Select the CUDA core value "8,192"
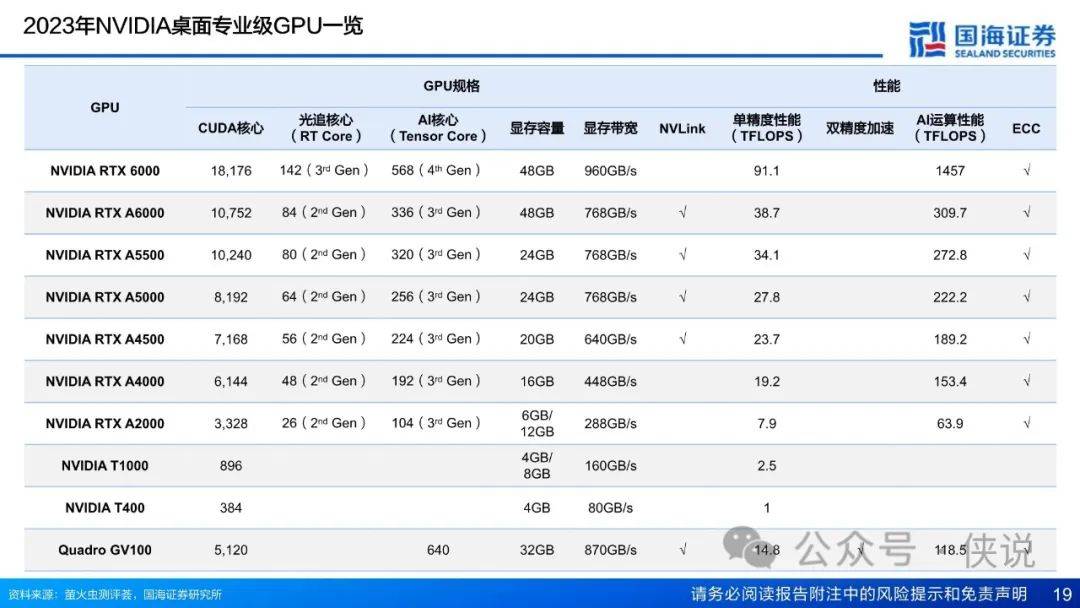1080x608 pixels. click(231, 297)
